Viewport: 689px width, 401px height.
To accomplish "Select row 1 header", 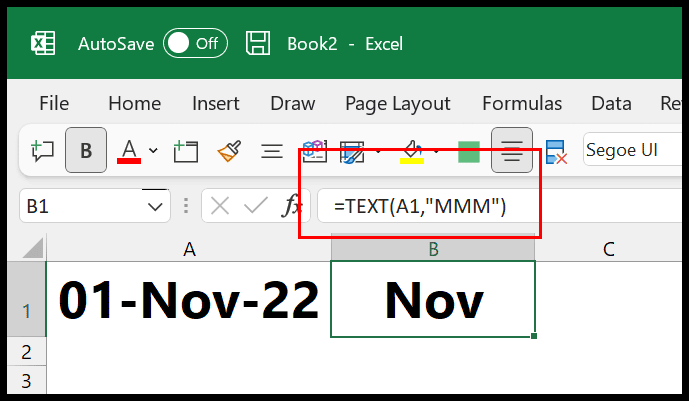I will click(x=26, y=300).
